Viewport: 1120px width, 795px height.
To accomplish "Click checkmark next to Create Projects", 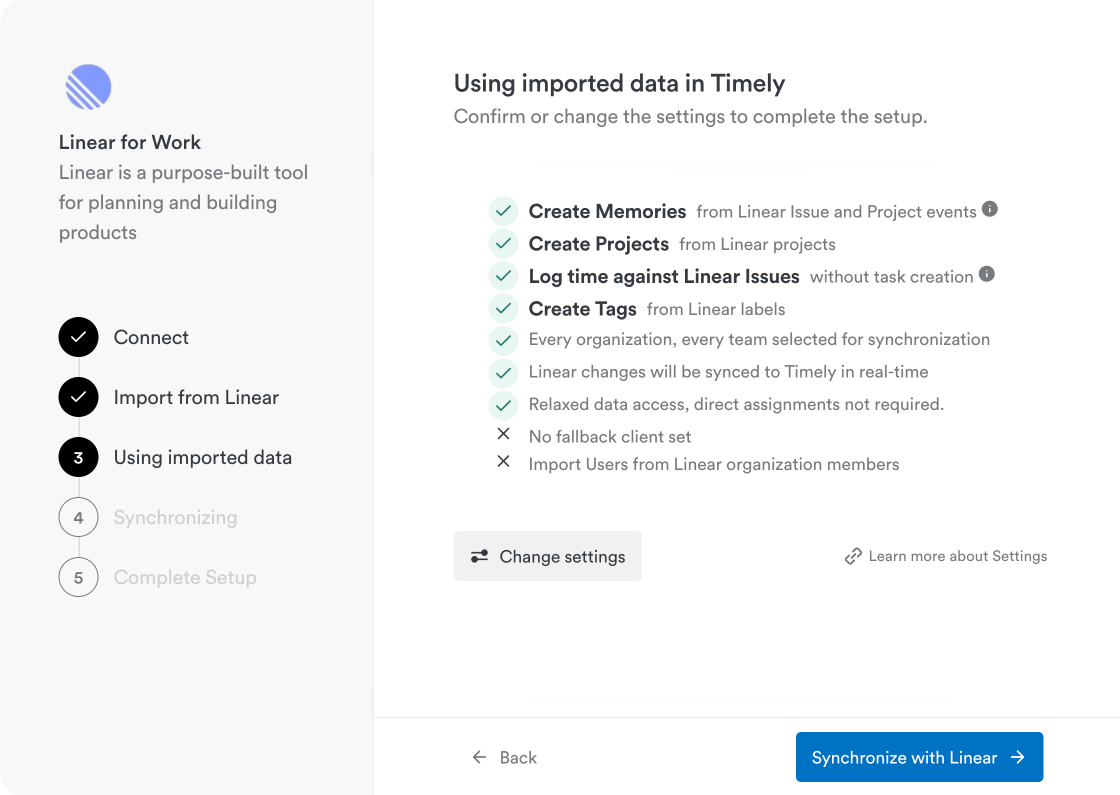I will pos(502,244).
